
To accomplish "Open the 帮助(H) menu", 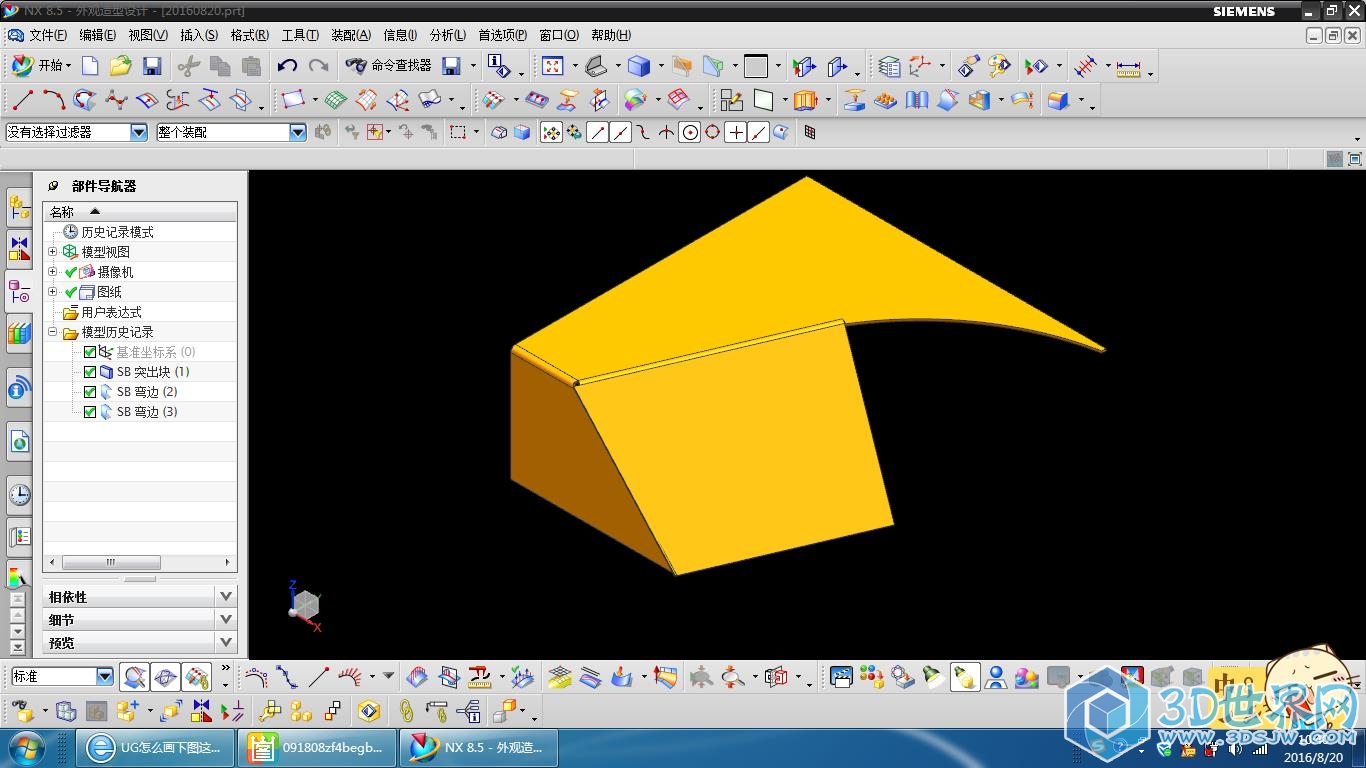I will click(611, 35).
